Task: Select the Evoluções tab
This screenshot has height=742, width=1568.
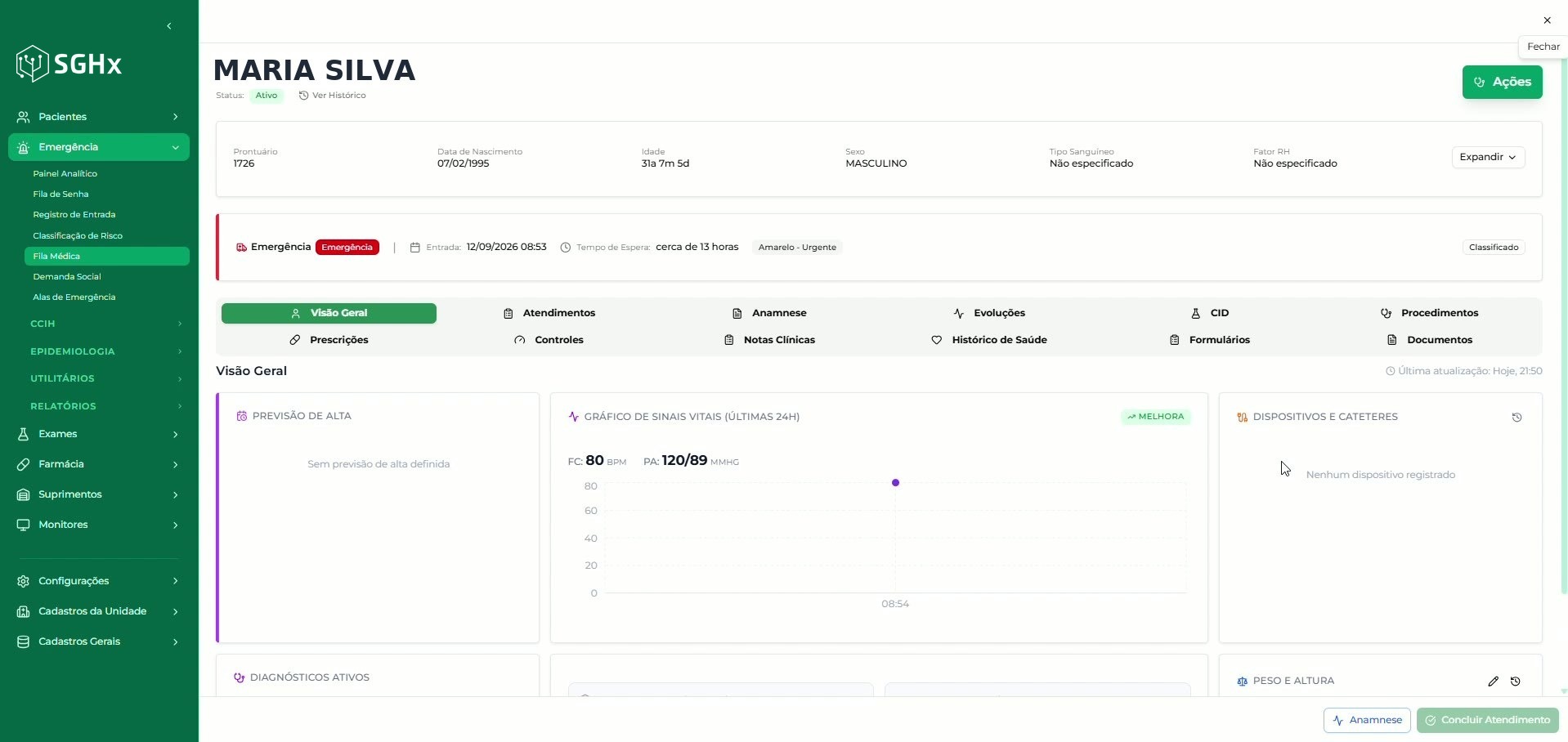Action: 989,313
